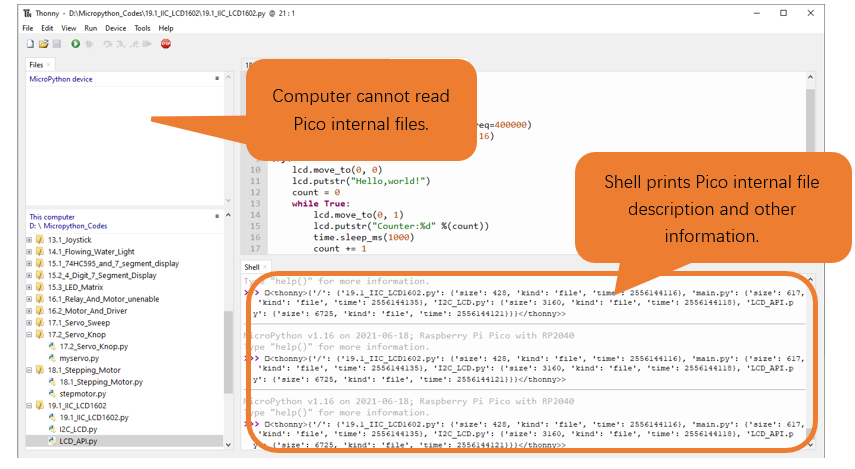Run current script with green play icon
The image size is (855, 469).
tap(75, 44)
